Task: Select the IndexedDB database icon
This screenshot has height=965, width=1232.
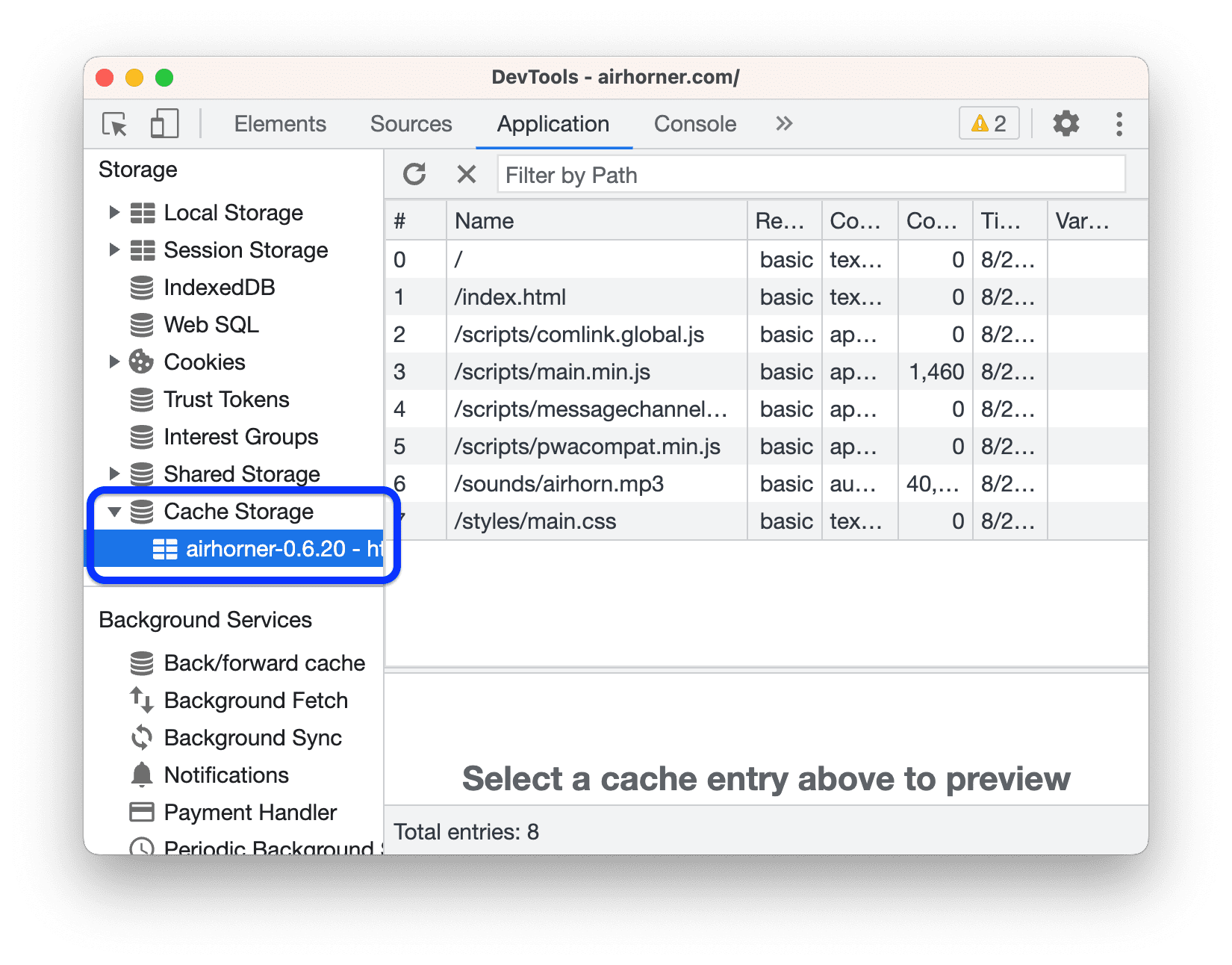Action: tap(143, 288)
